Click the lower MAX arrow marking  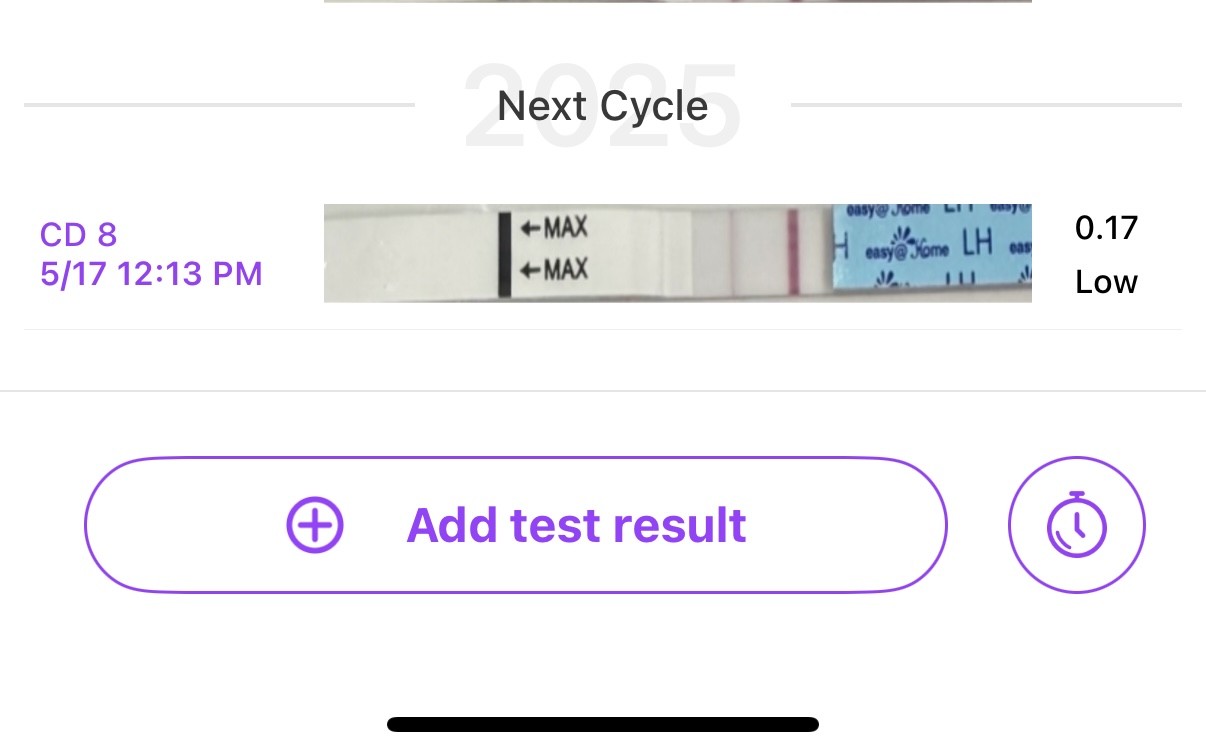coord(554,269)
